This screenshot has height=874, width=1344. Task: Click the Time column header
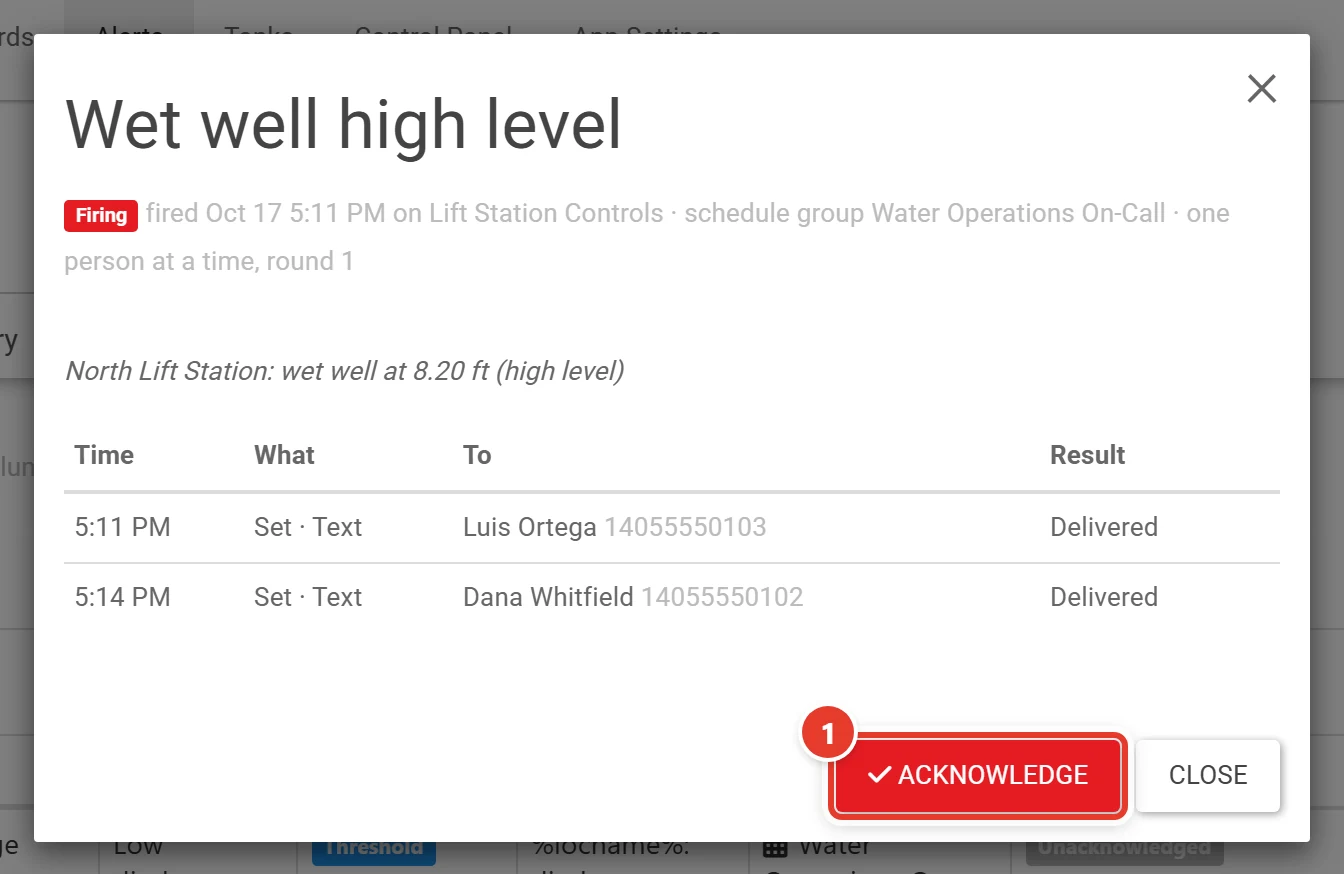coord(104,455)
